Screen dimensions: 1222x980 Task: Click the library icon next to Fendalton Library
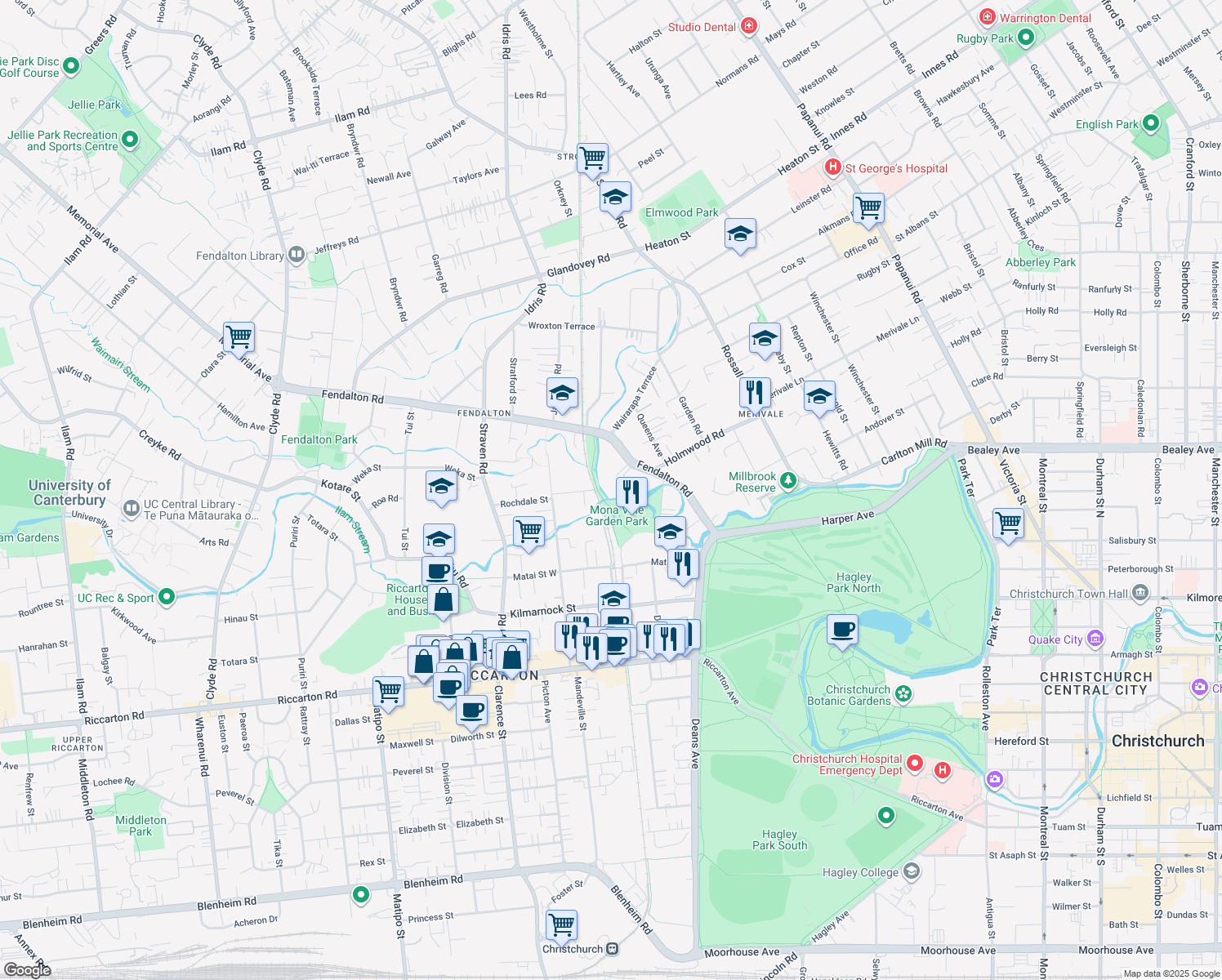(295, 255)
